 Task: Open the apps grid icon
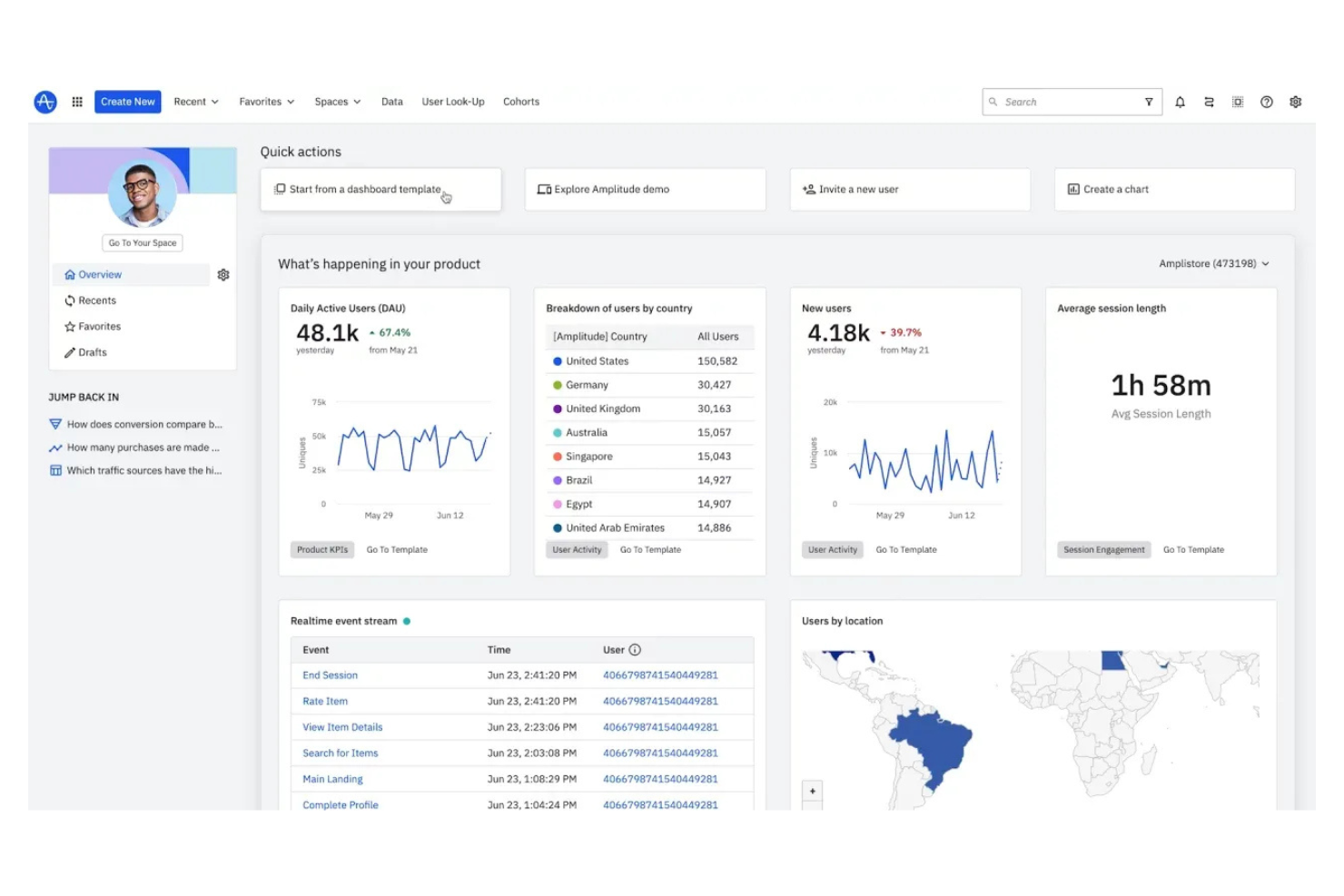[77, 102]
